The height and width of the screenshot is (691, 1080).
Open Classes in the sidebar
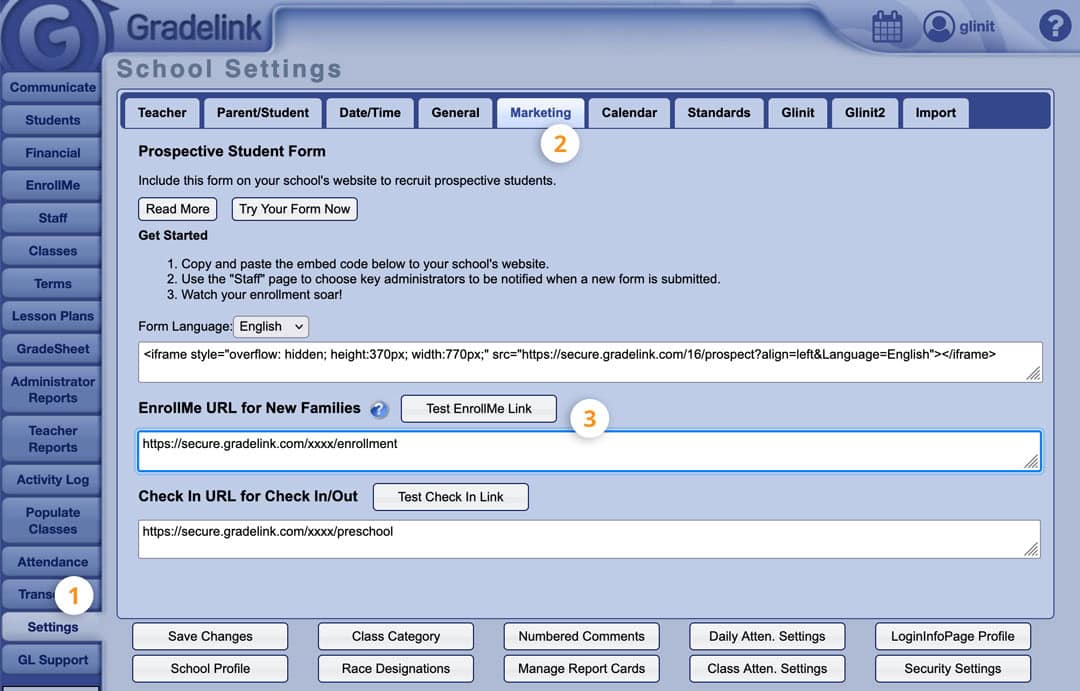coord(52,251)
